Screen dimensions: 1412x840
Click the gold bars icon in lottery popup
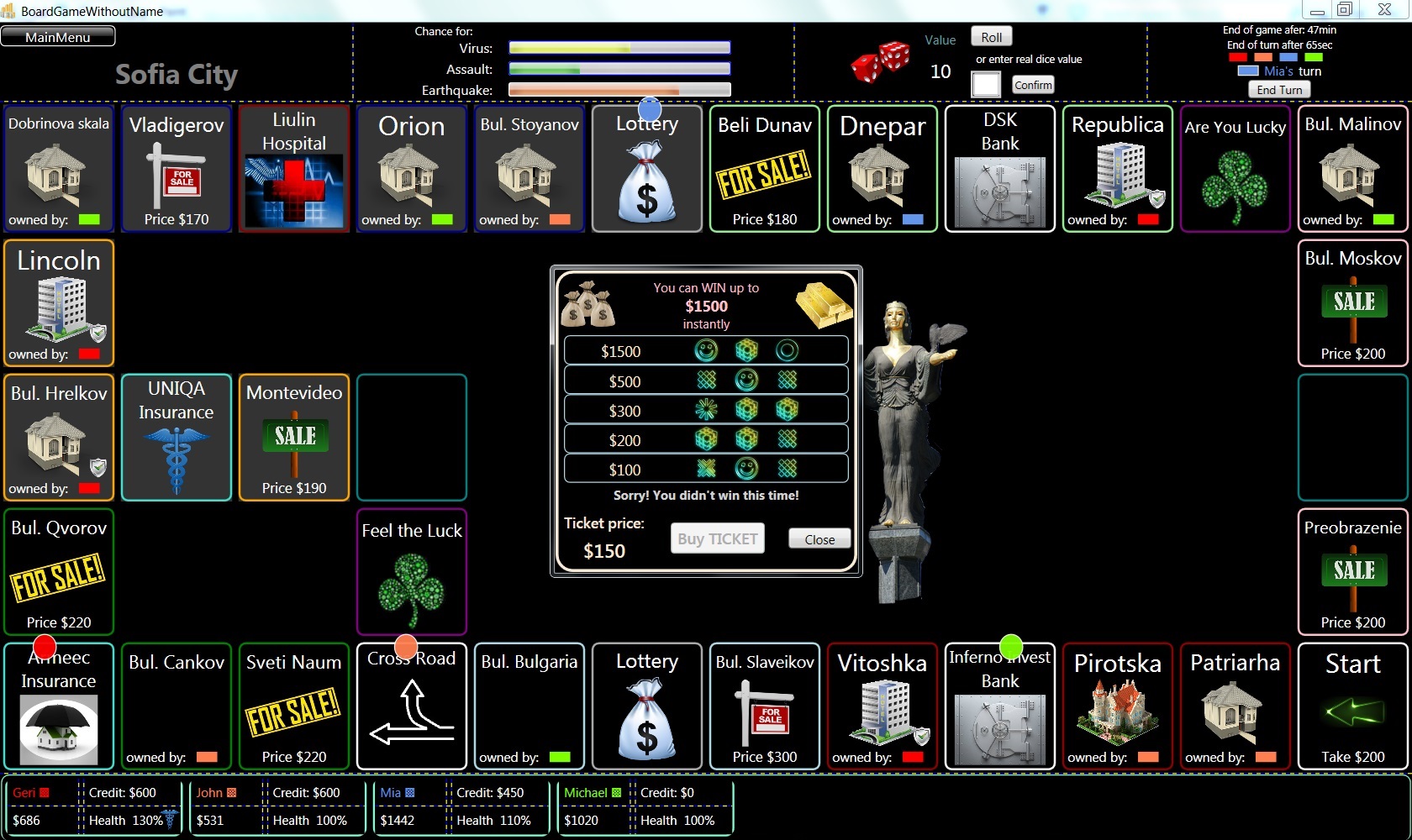[x=824, y=304]
